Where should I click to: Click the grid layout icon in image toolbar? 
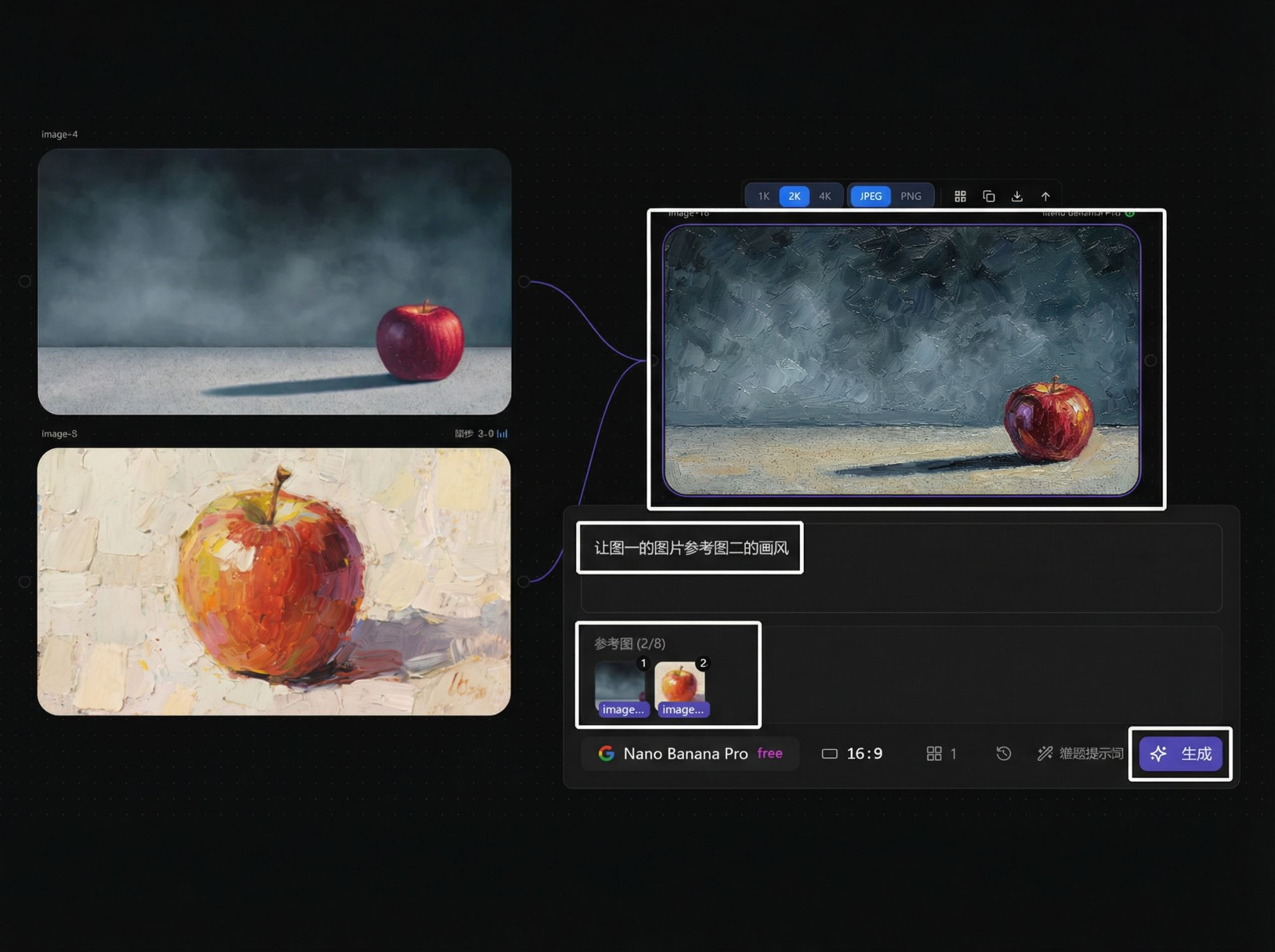[x=960, y=197]
